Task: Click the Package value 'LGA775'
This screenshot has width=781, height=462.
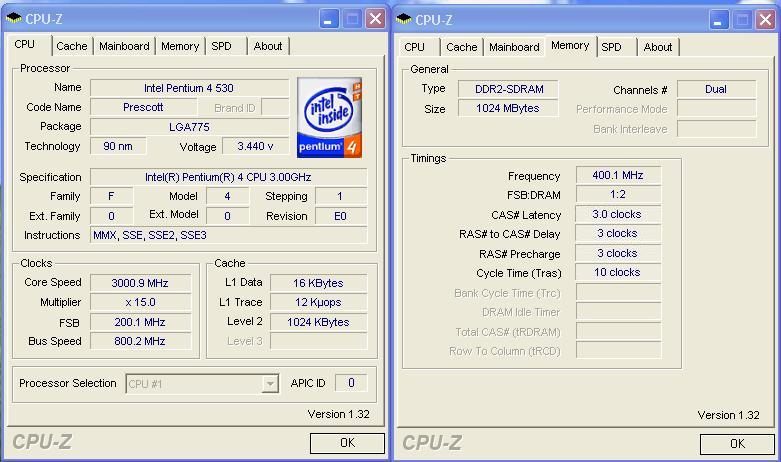Action: [x=189, y=127]
